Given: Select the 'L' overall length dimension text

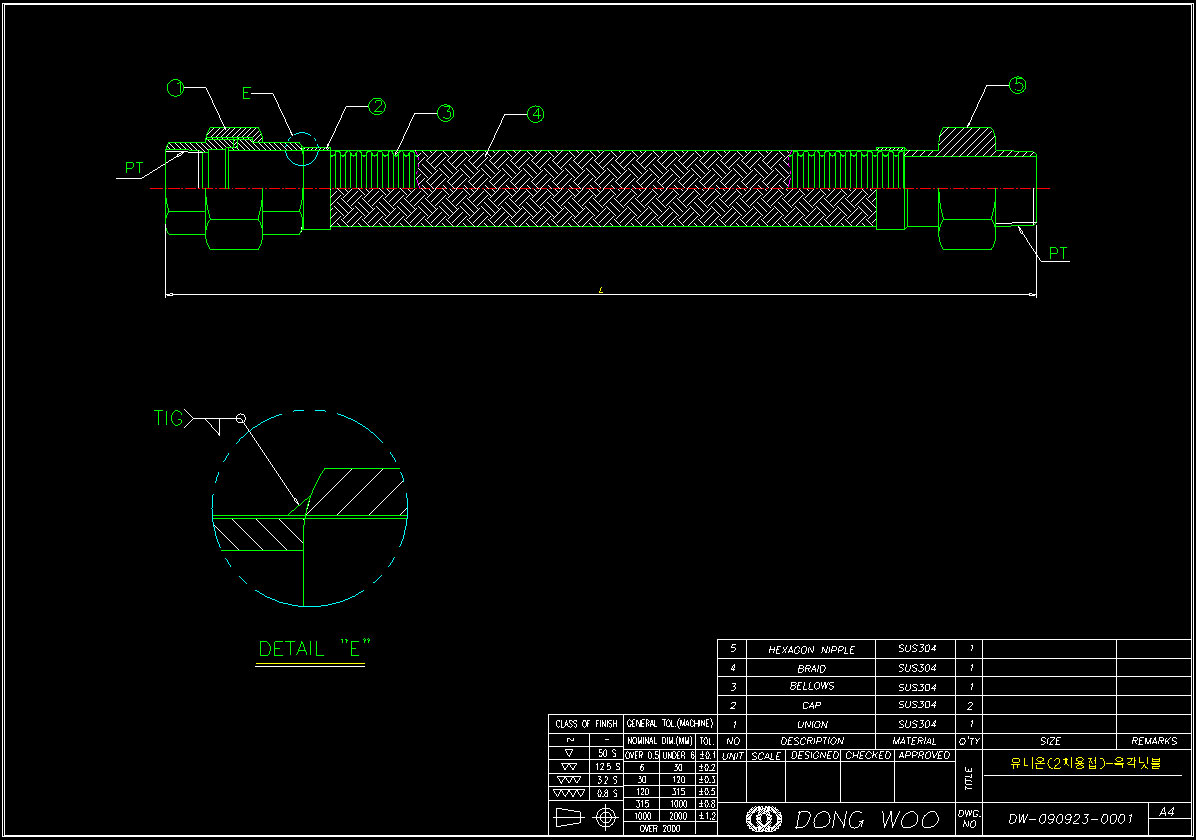Looking at the screenshot, I should [601, 290].
